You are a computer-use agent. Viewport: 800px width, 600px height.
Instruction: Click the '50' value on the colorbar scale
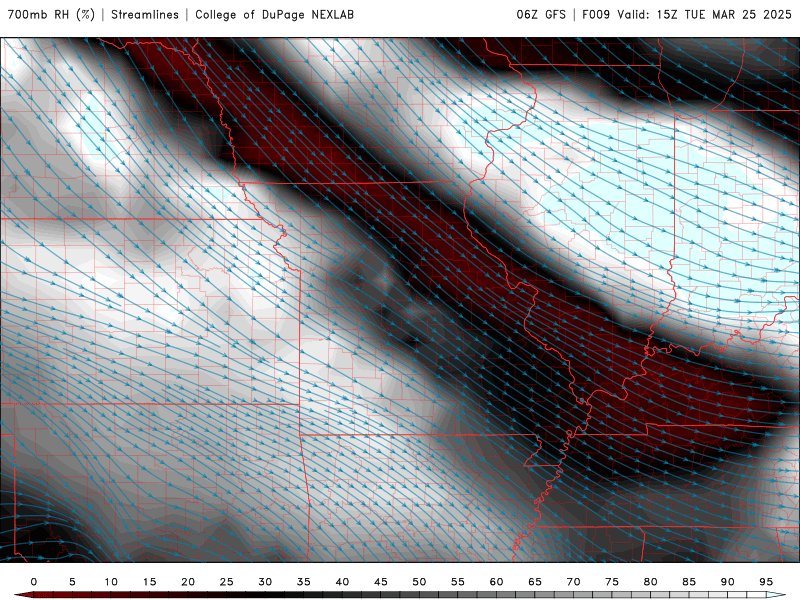[419, 582]
